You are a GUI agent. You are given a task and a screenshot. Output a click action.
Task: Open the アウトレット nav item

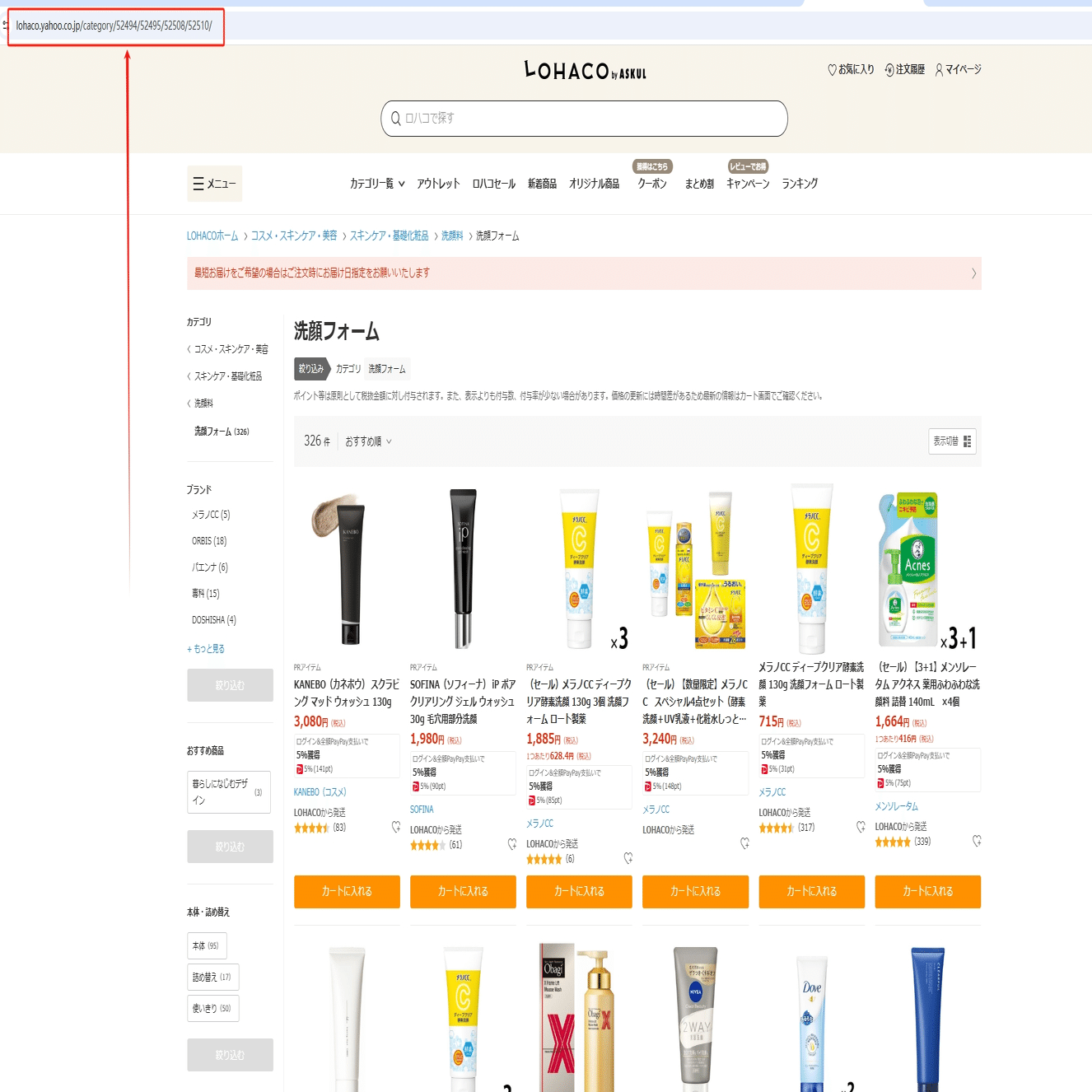point(438,184)
